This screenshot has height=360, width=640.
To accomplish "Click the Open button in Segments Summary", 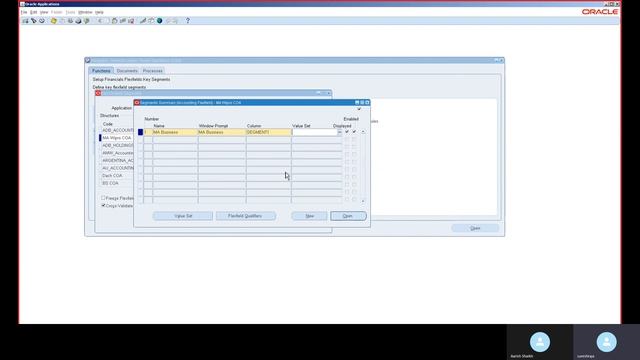I will point(348,216).
